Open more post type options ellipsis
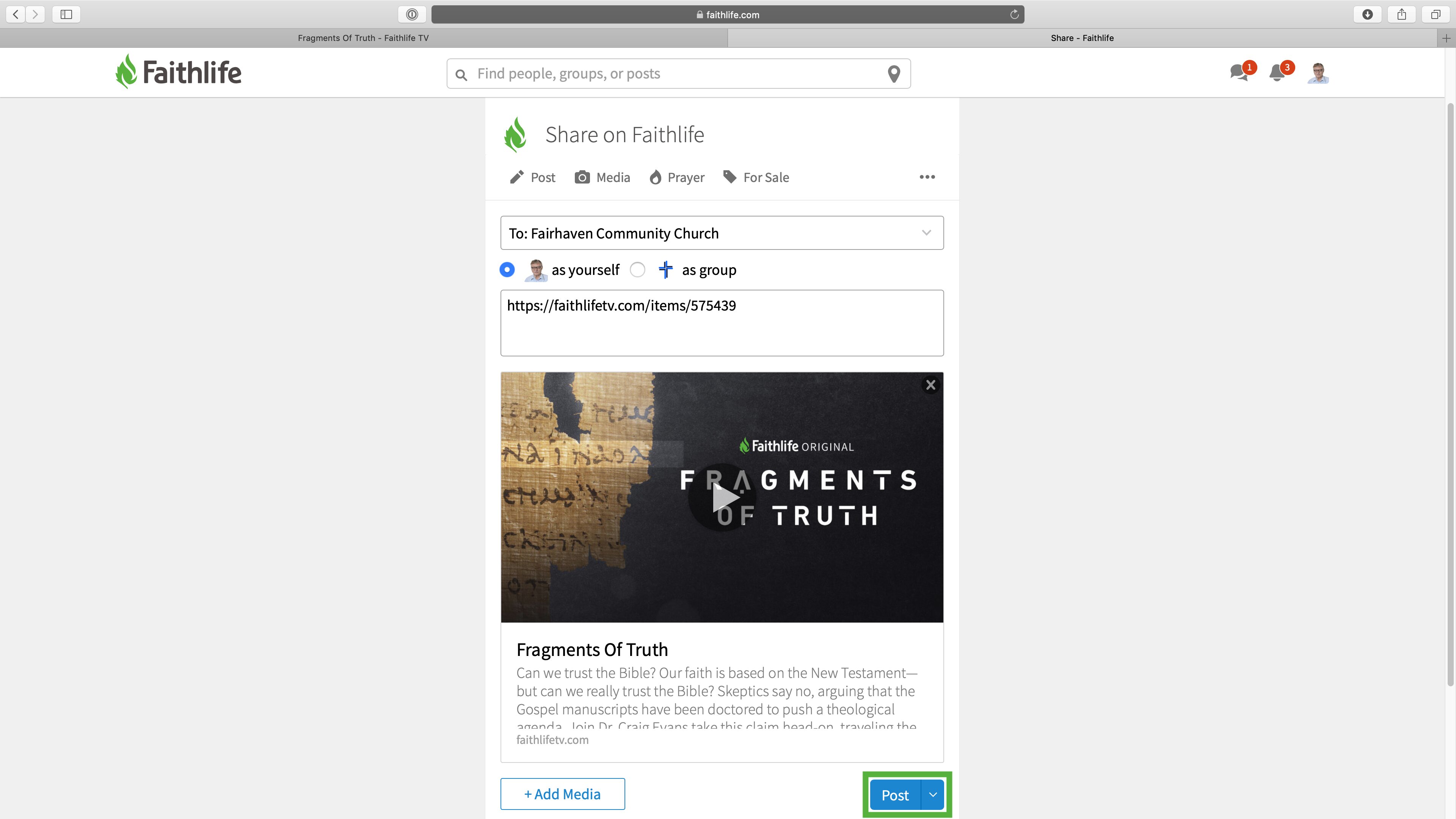The width and height of the screenshot is (1456, 819). 927,177
